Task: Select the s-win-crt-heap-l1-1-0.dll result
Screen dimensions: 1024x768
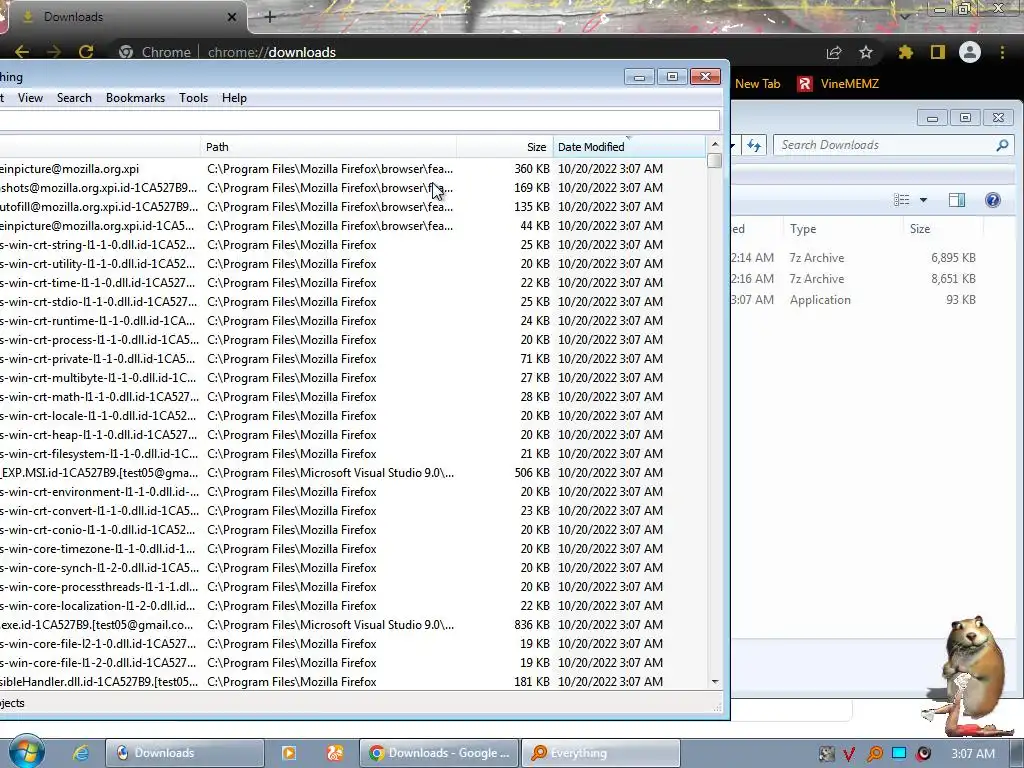Action: coord(353,435)
